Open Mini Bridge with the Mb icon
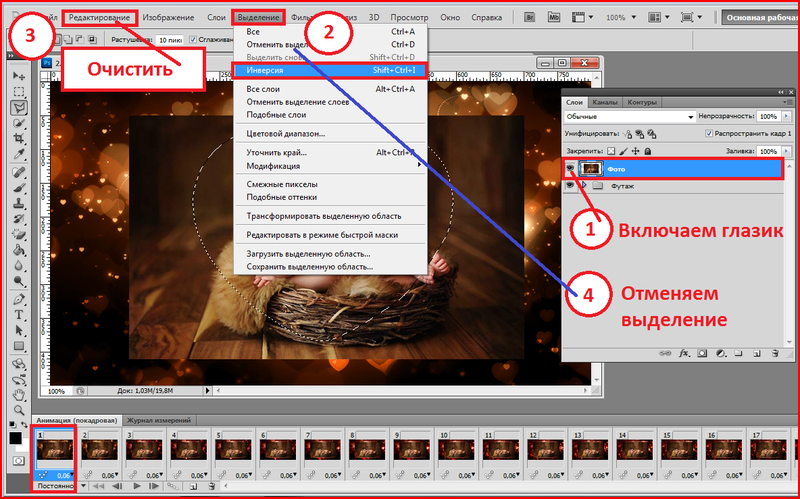 click(554, 17)
